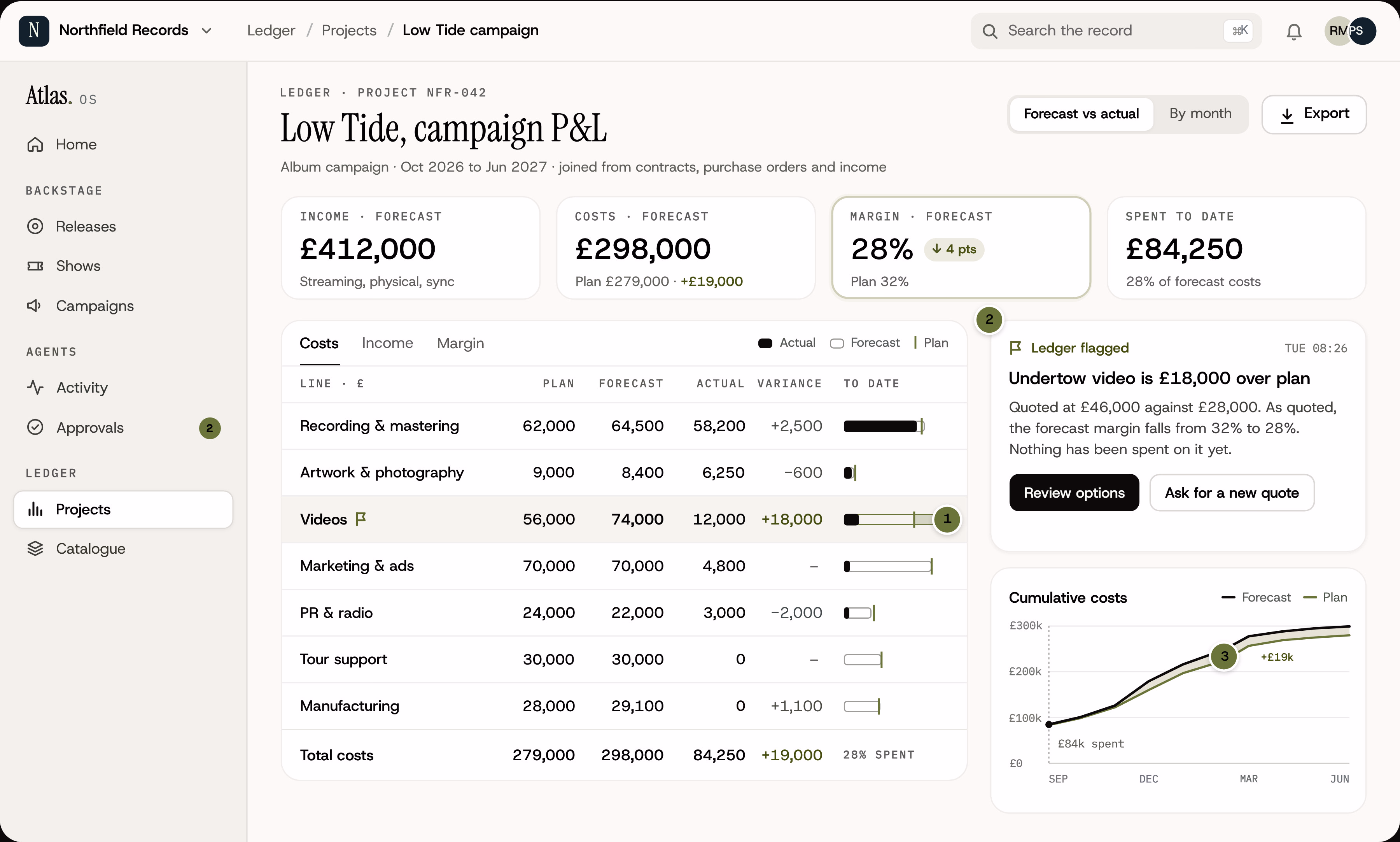
Task: Click the Approvals checkmark icon
Action: 35,427
